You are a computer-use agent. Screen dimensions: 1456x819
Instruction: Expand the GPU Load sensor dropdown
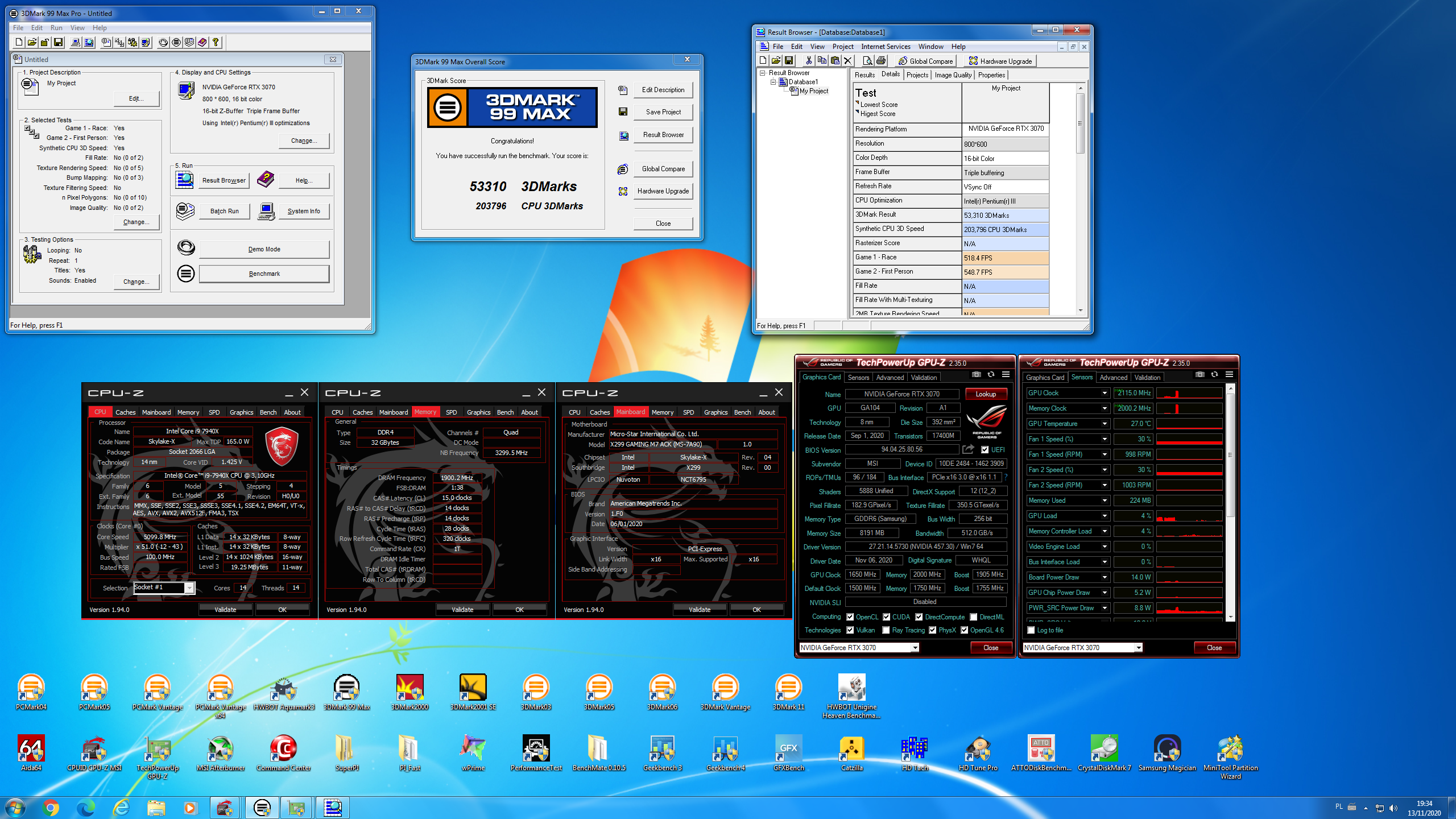[1105, 516]
